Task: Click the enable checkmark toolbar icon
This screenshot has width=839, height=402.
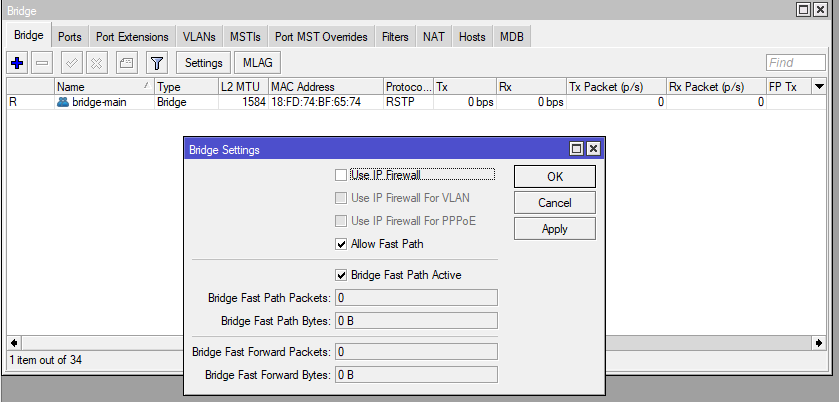Action: [72, 63]
